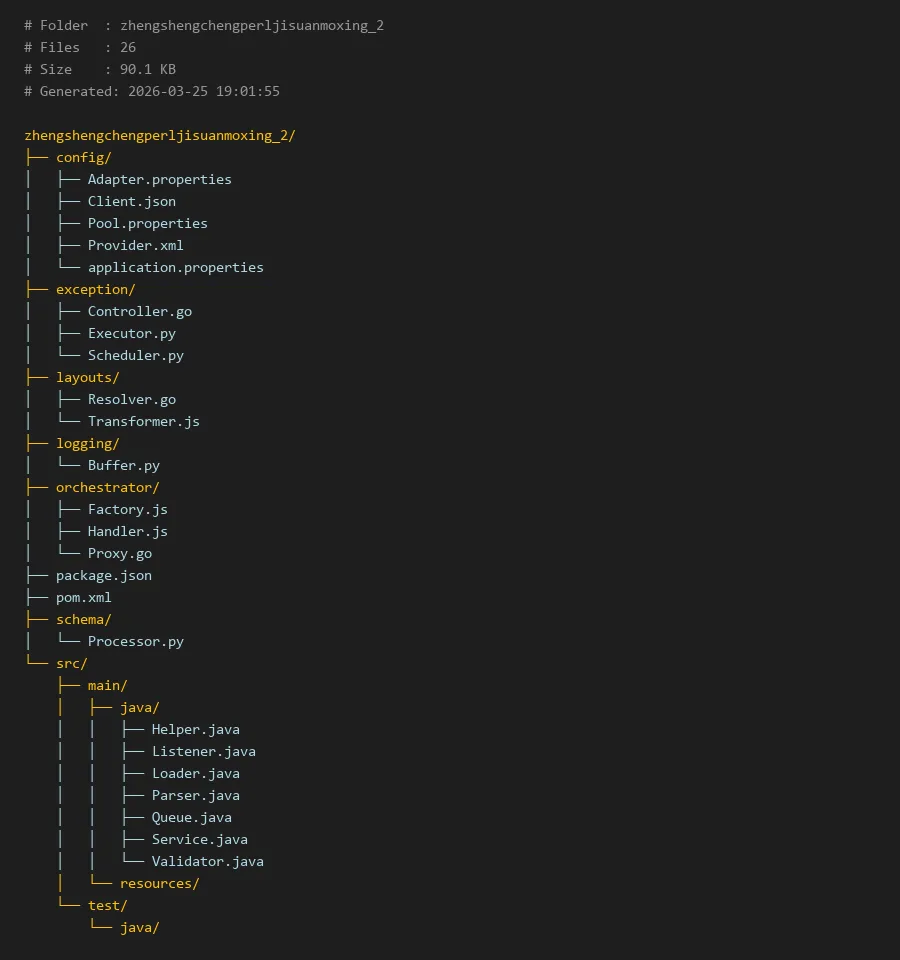This screenshot has width=900, height=960.
Task: Open Transformer.js file
Action: click(x=143, y=421)
